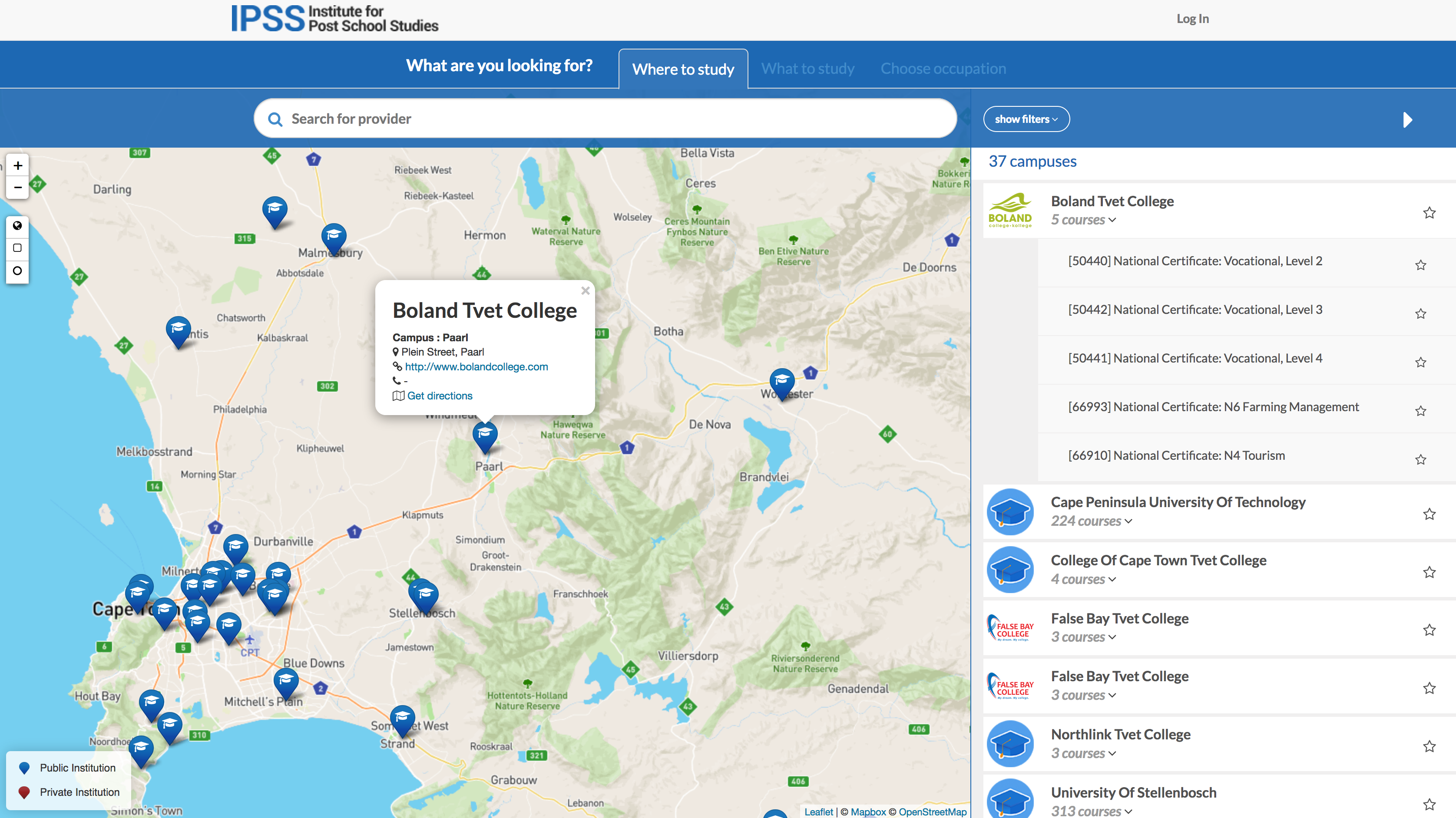Open the Mapbox attribution link
The height and width of the screenshot is (818, 1456).
[868, 812]
